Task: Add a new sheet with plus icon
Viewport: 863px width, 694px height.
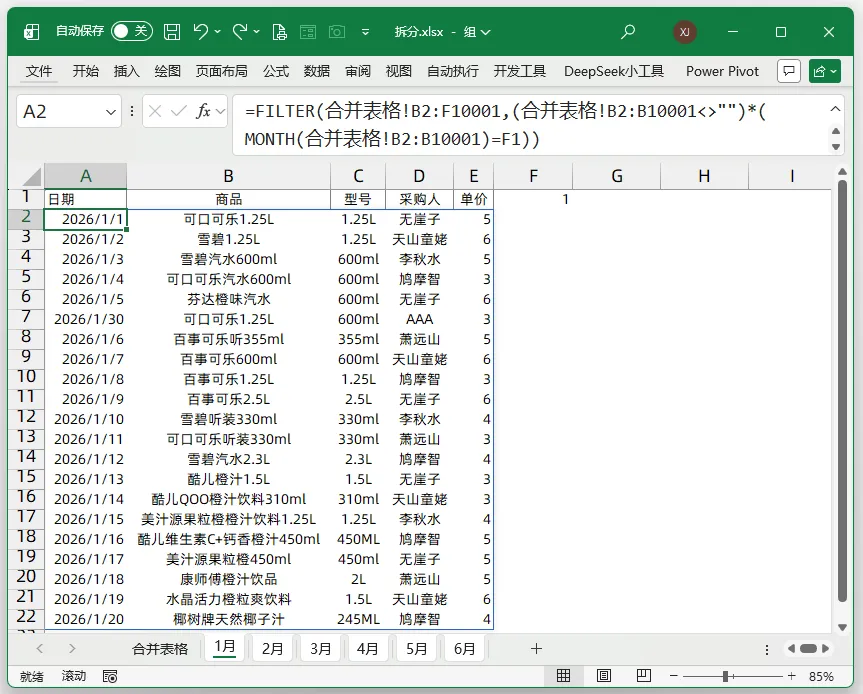Action: [537, 649]
